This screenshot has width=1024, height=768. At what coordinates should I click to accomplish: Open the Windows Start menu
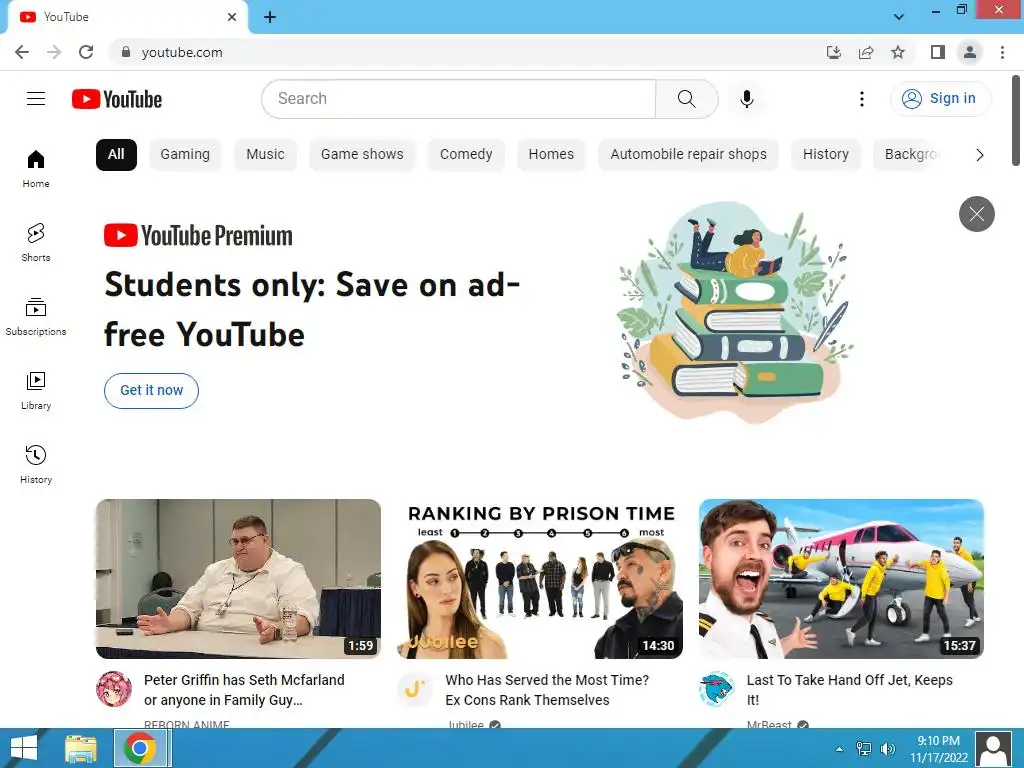(24, 748)
